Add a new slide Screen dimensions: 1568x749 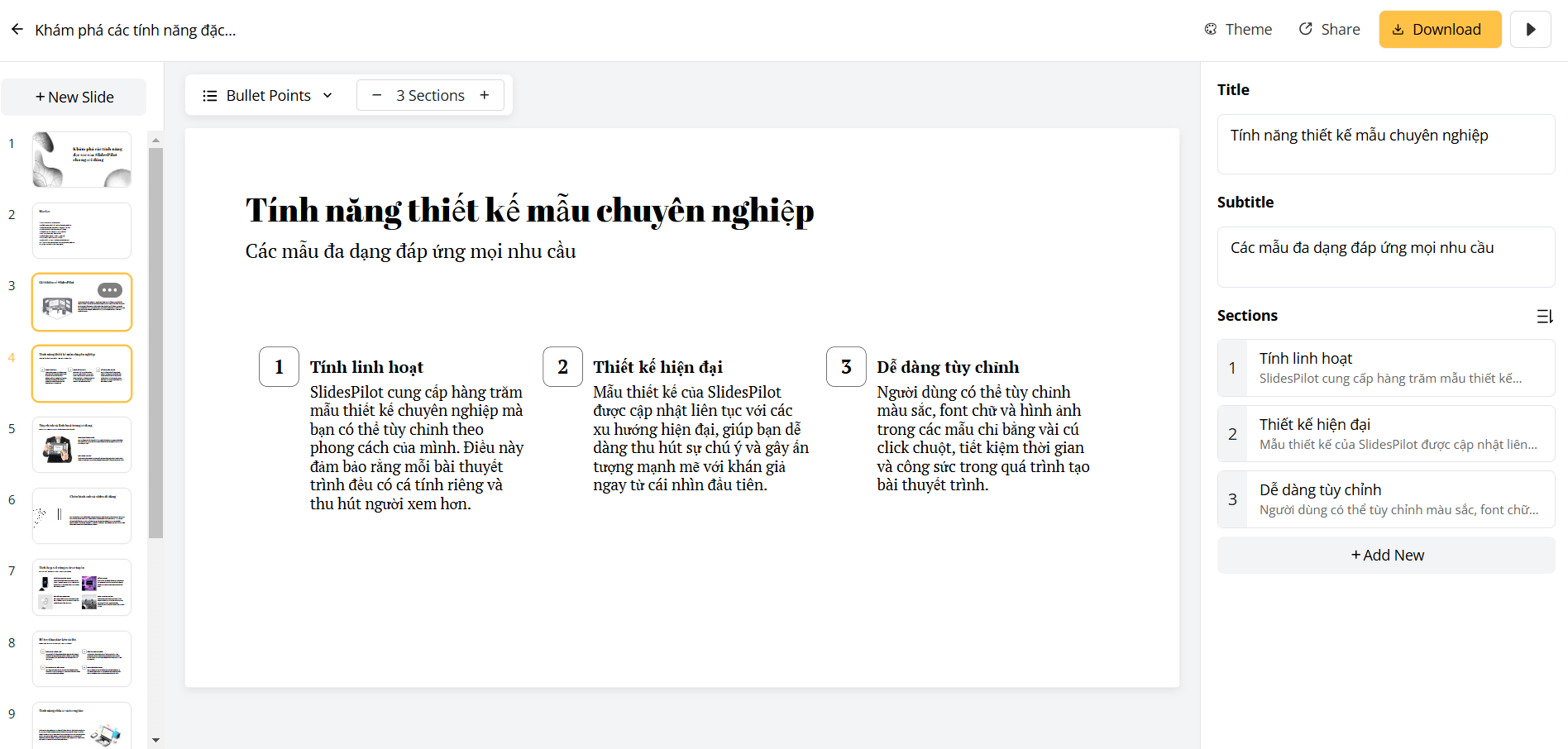point(74,98)
